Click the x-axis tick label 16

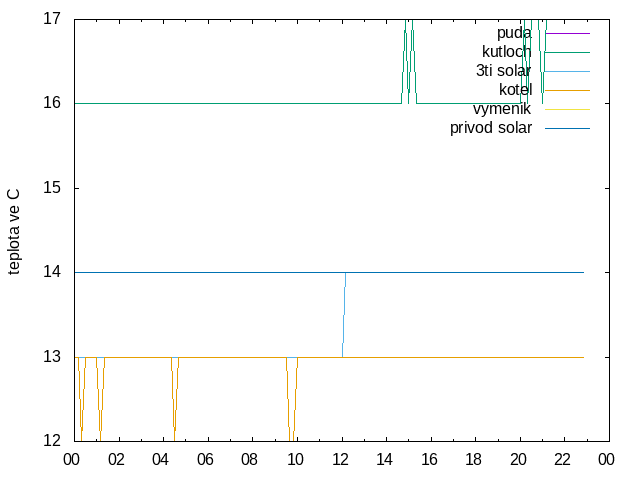[429, 460]
